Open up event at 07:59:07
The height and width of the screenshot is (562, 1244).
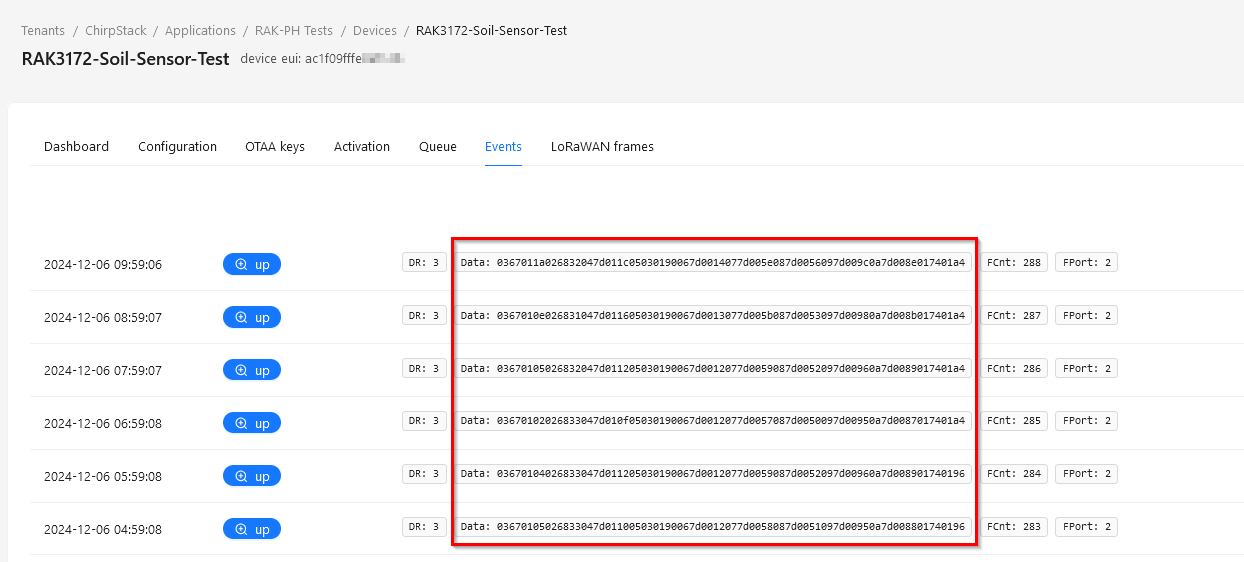click(x=252, y=370)
